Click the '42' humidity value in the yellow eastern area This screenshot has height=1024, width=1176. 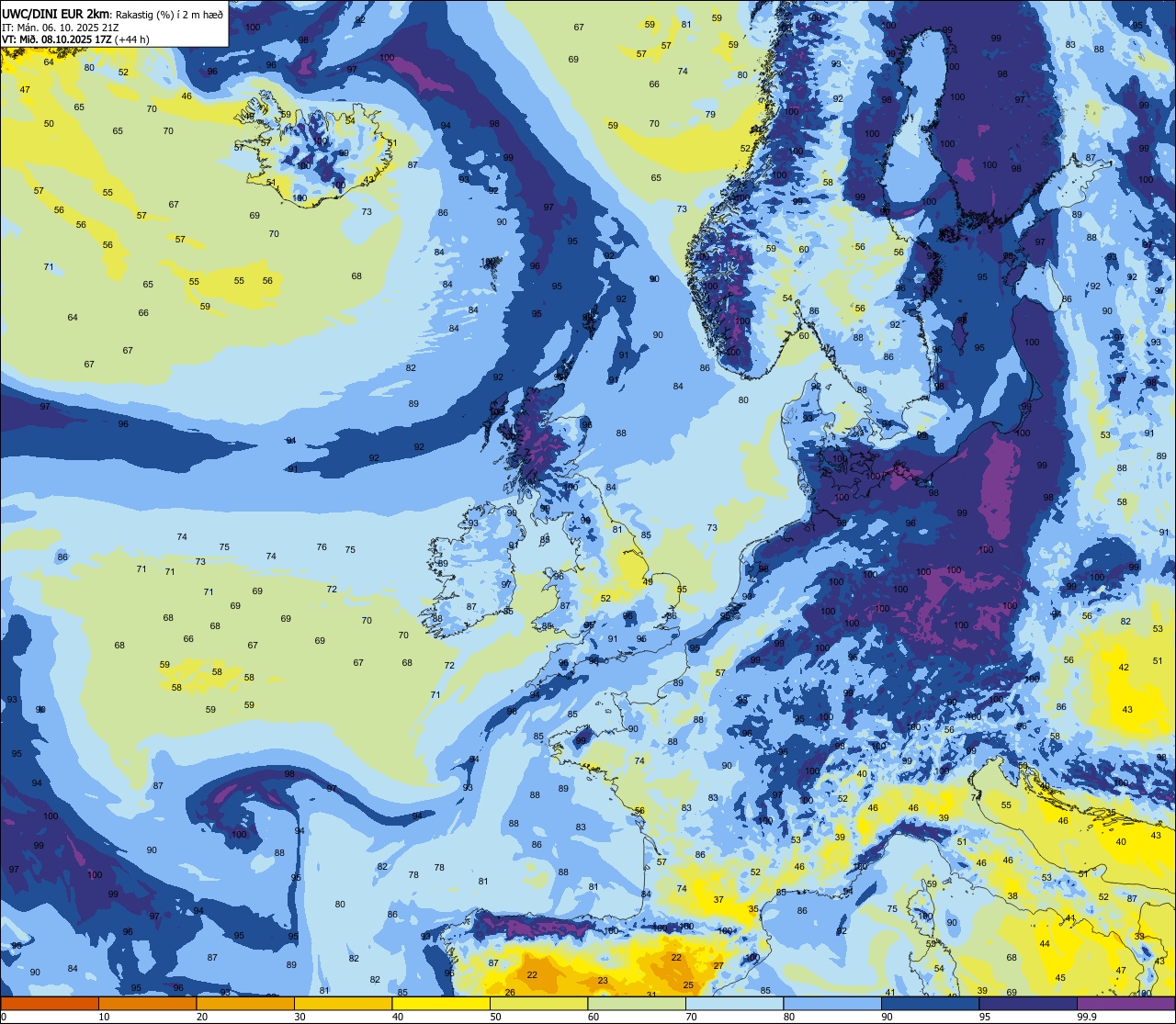click(x=1124, y=668)
